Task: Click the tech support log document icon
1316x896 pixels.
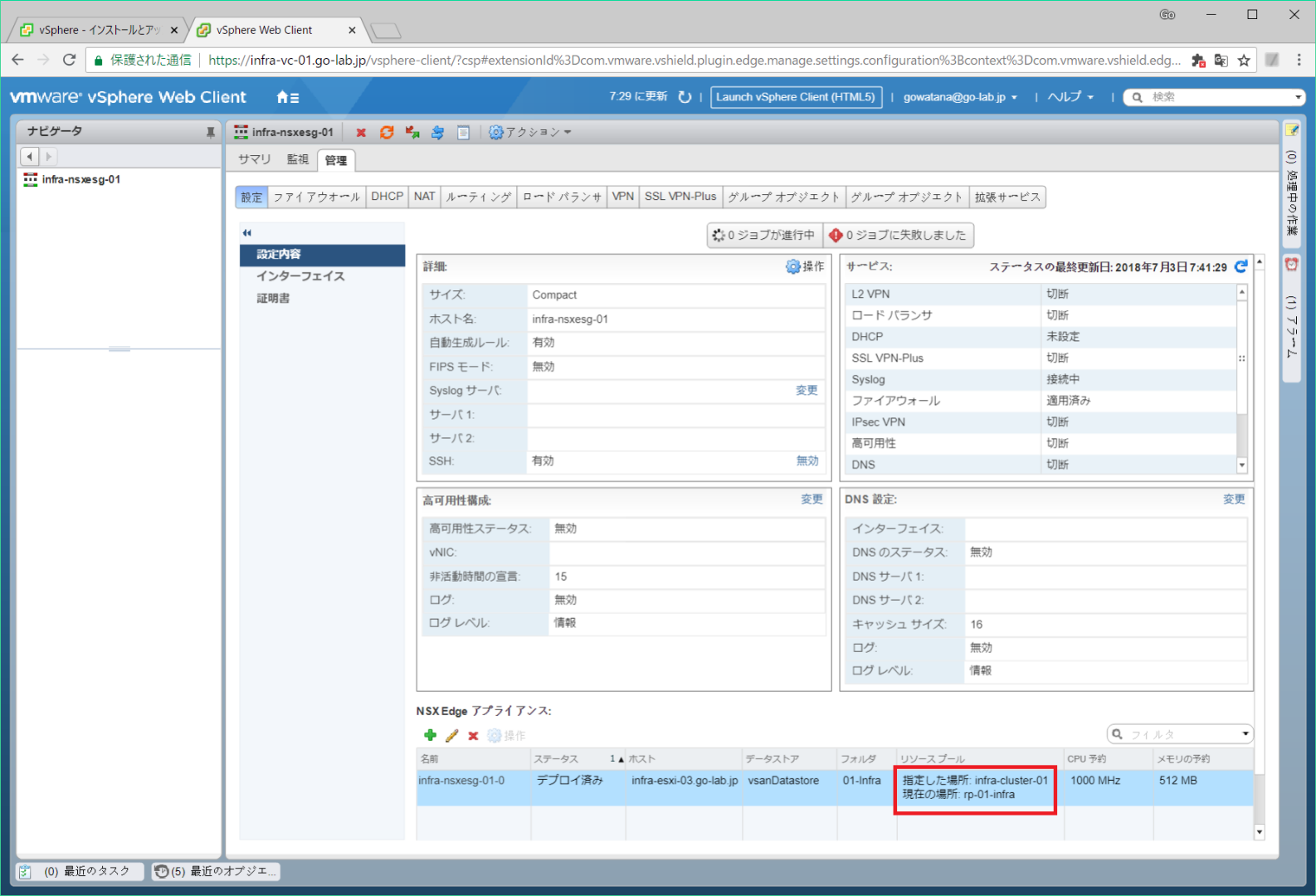Action: (464, 133)
